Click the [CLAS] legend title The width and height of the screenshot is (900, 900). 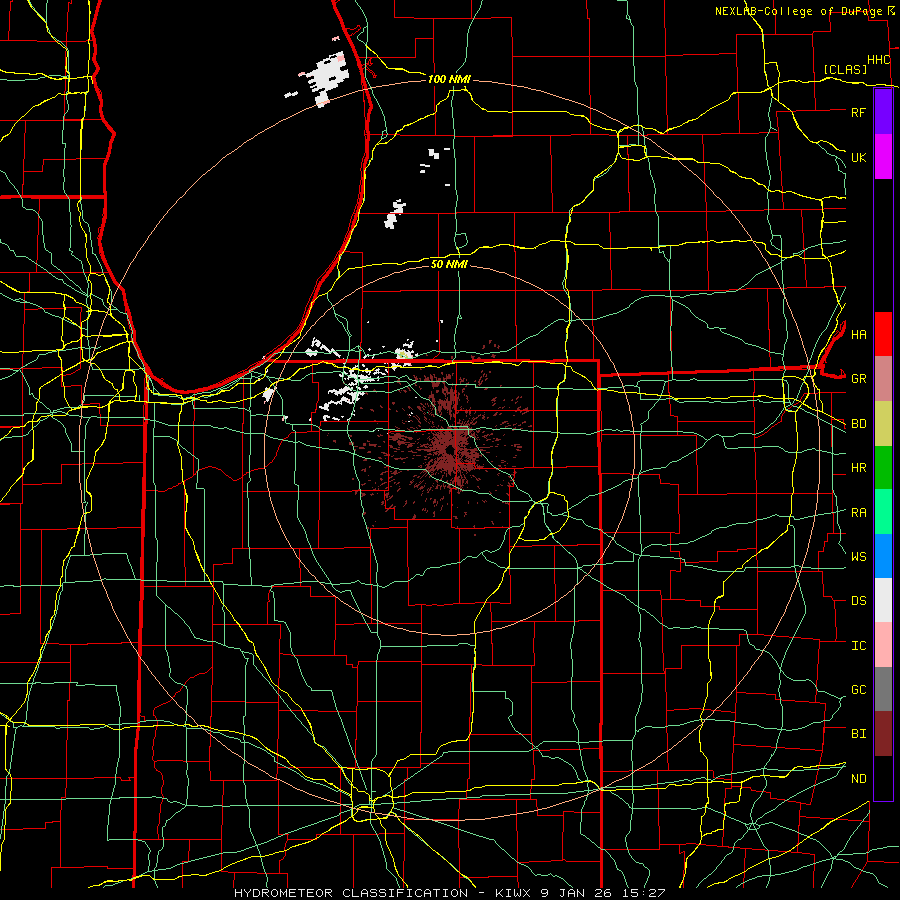[845, 70]
